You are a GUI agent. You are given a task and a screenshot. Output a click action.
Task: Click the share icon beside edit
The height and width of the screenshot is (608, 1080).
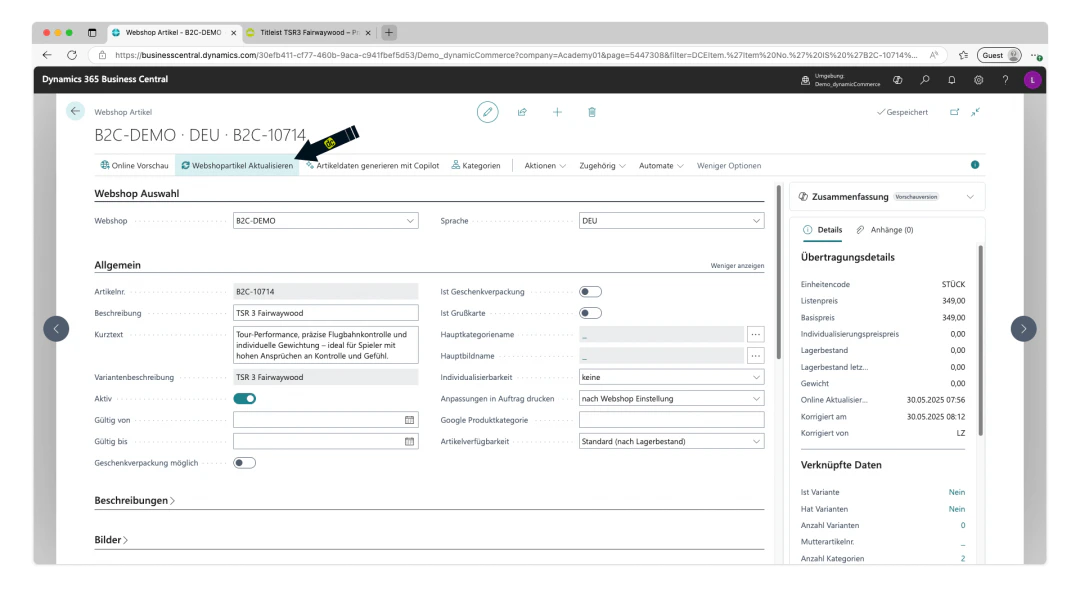[522, 112]
